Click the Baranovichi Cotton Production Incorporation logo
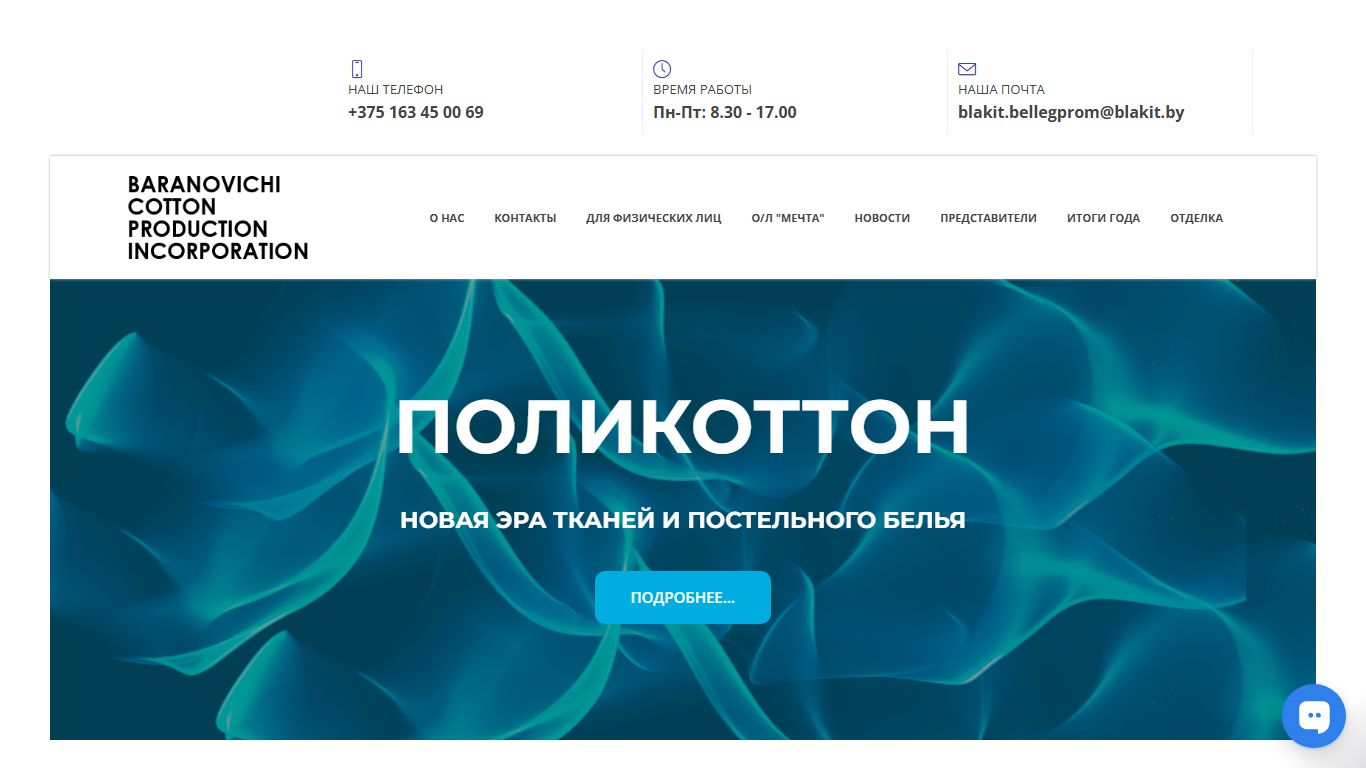The image size is (1366, 768). click(218, 218)
